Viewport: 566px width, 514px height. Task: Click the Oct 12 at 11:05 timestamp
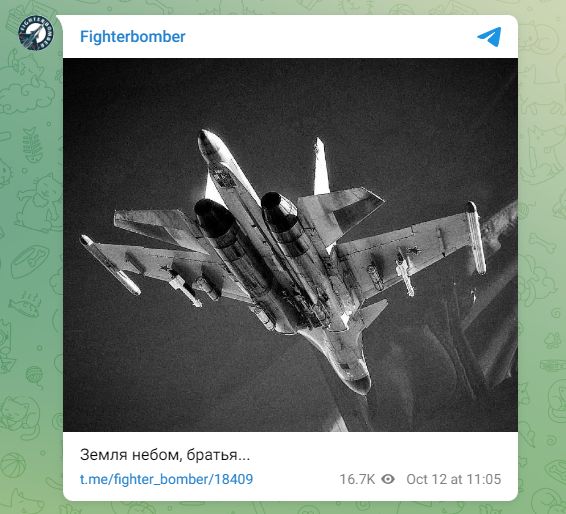click(x=454, y=479)
